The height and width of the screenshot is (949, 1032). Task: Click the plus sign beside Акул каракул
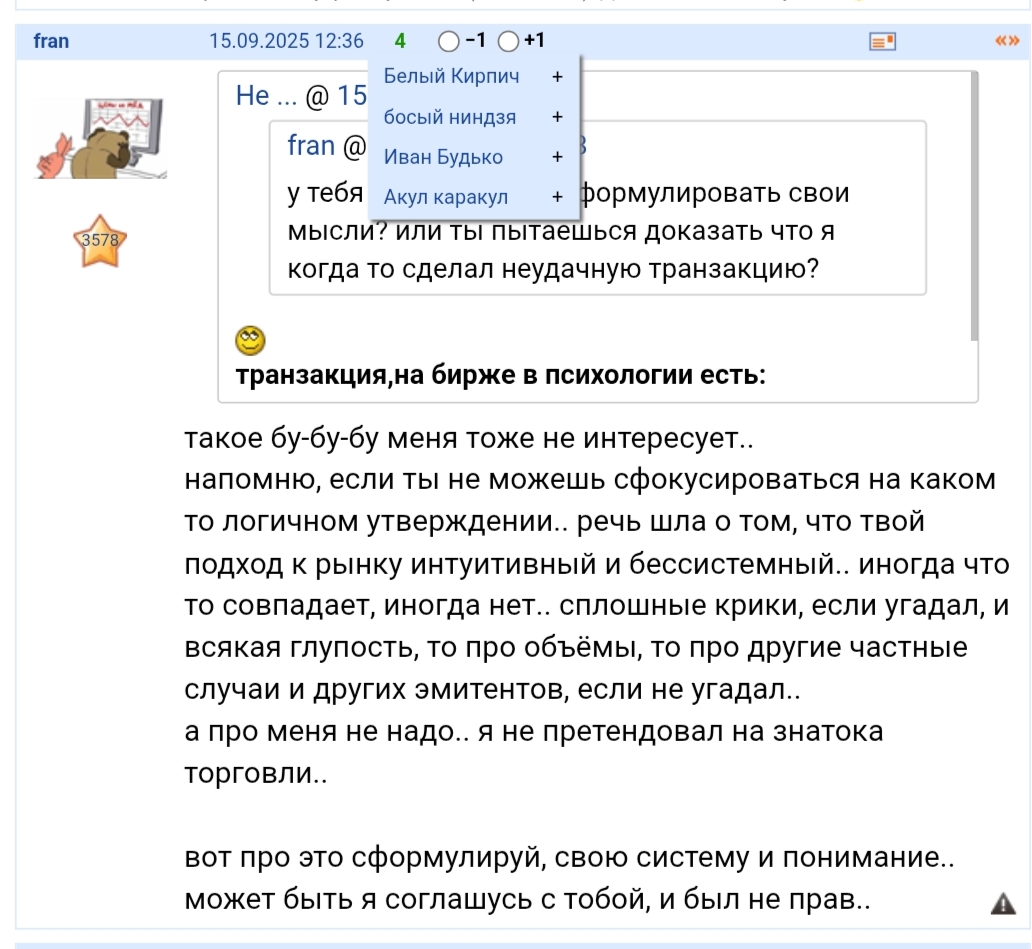pos(557,197)
